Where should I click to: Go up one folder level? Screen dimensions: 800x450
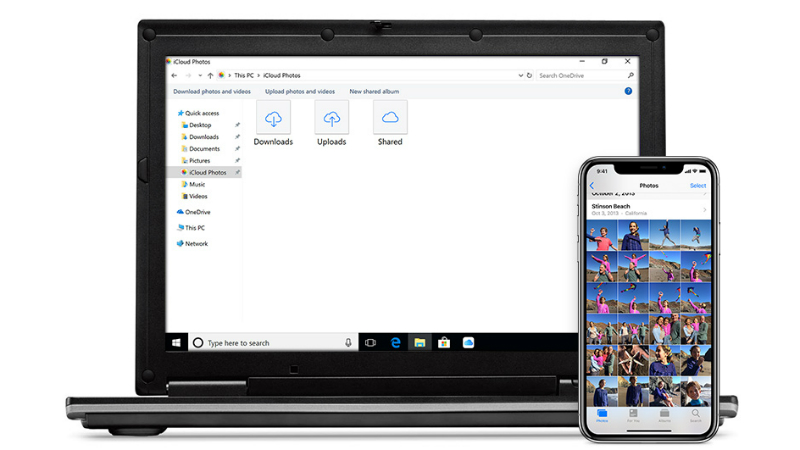pyautogui.click(x=210, y=76)
